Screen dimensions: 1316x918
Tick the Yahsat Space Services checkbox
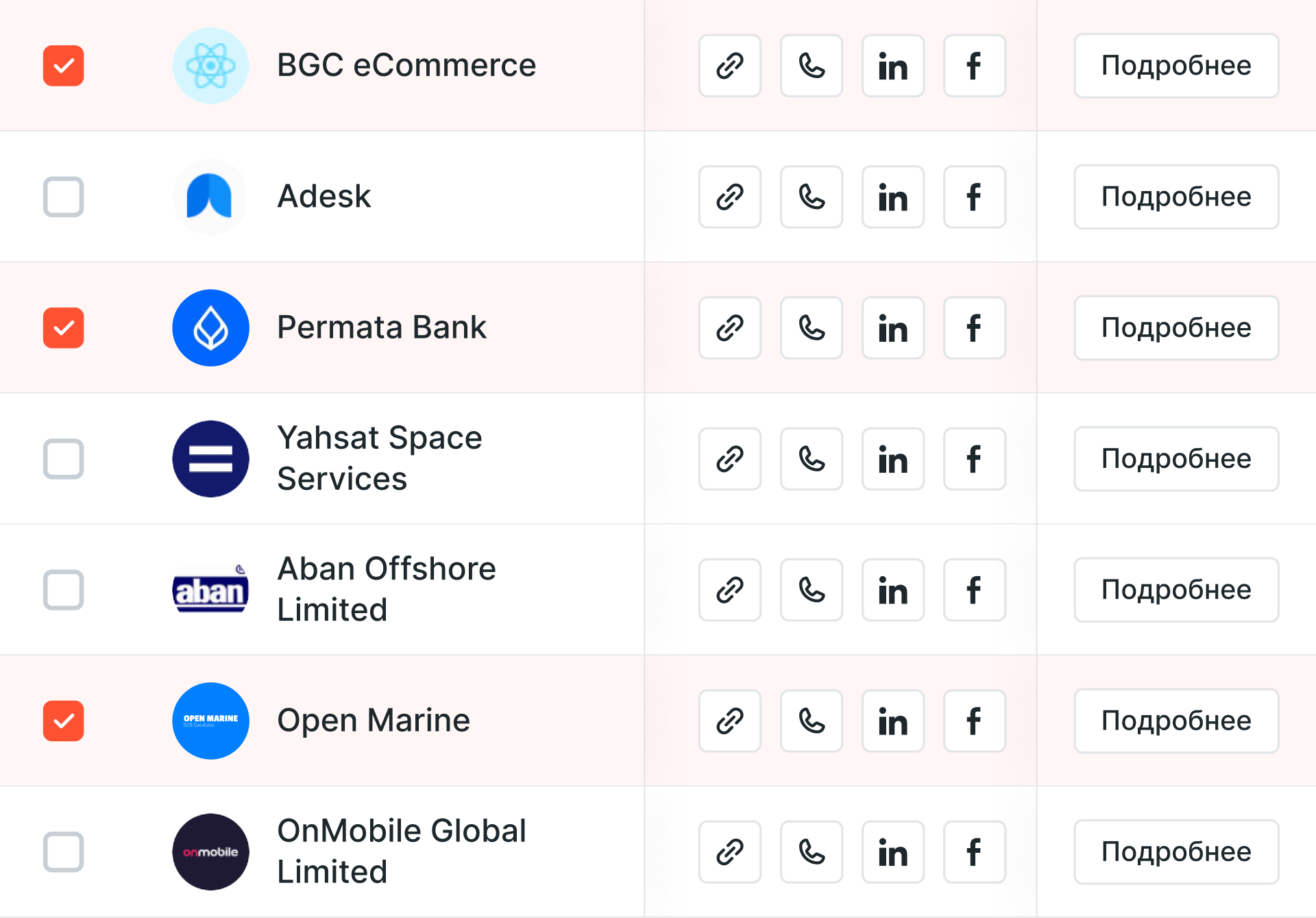pos(64,459)
